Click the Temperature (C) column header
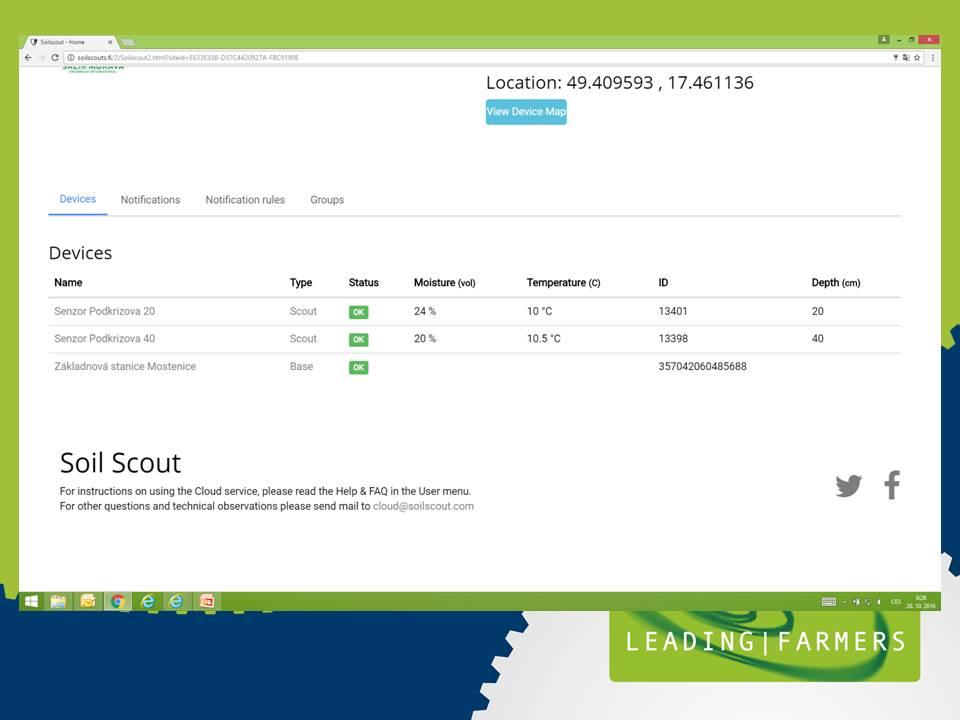The image size is (960, 720). tap(563, 282)
